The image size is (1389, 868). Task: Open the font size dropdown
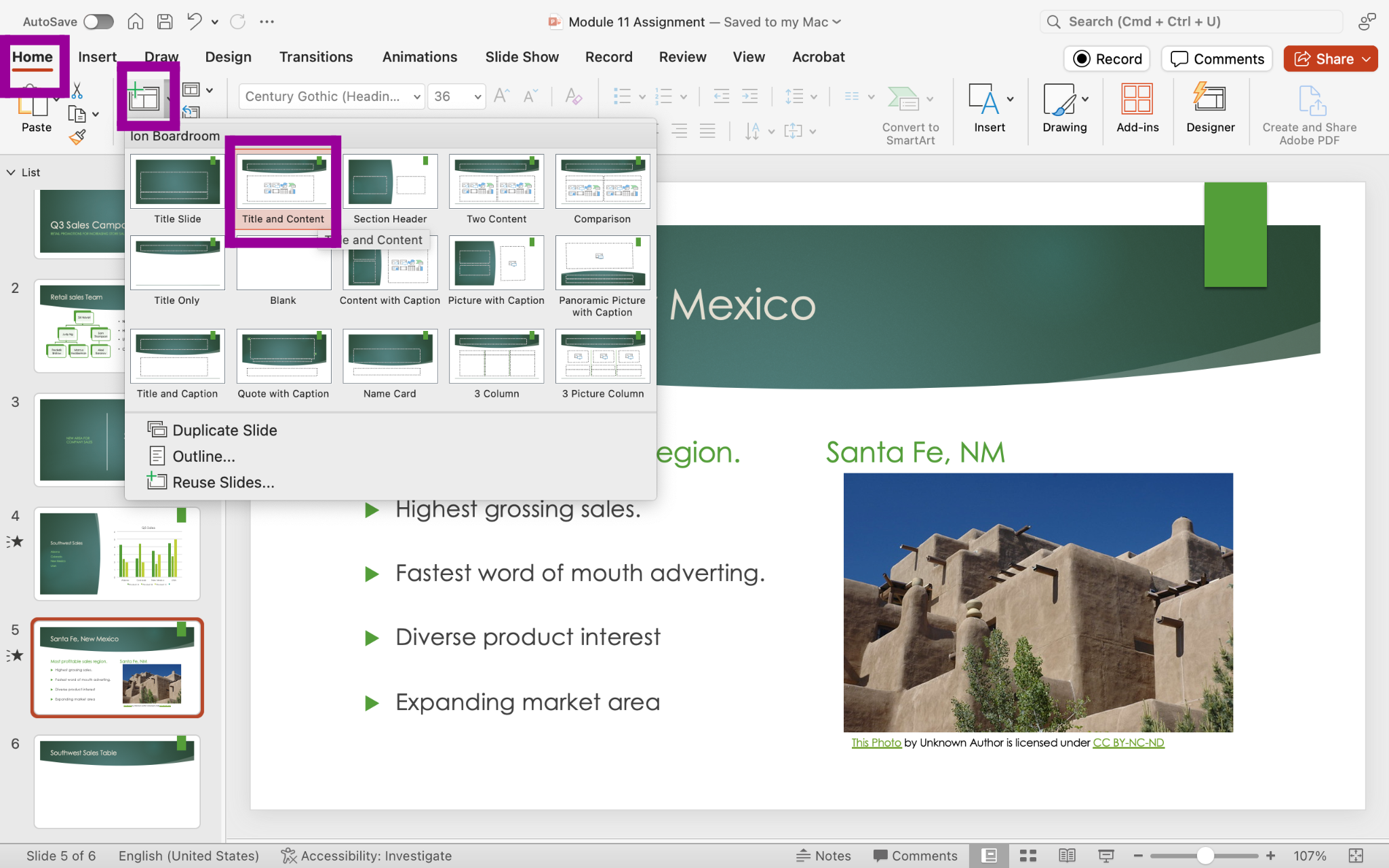(x=478, y=96)
